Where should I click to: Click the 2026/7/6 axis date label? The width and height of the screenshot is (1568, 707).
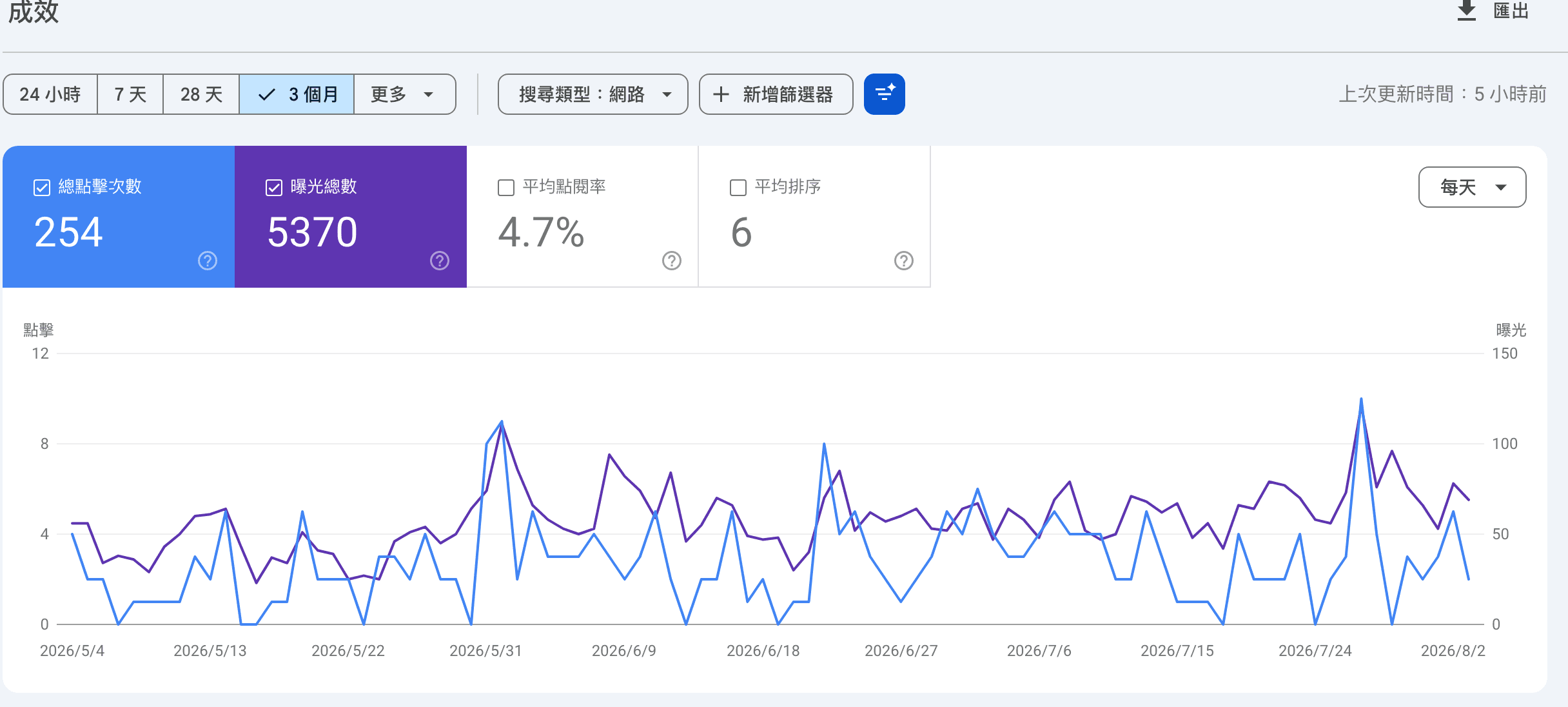point(1039,651)
